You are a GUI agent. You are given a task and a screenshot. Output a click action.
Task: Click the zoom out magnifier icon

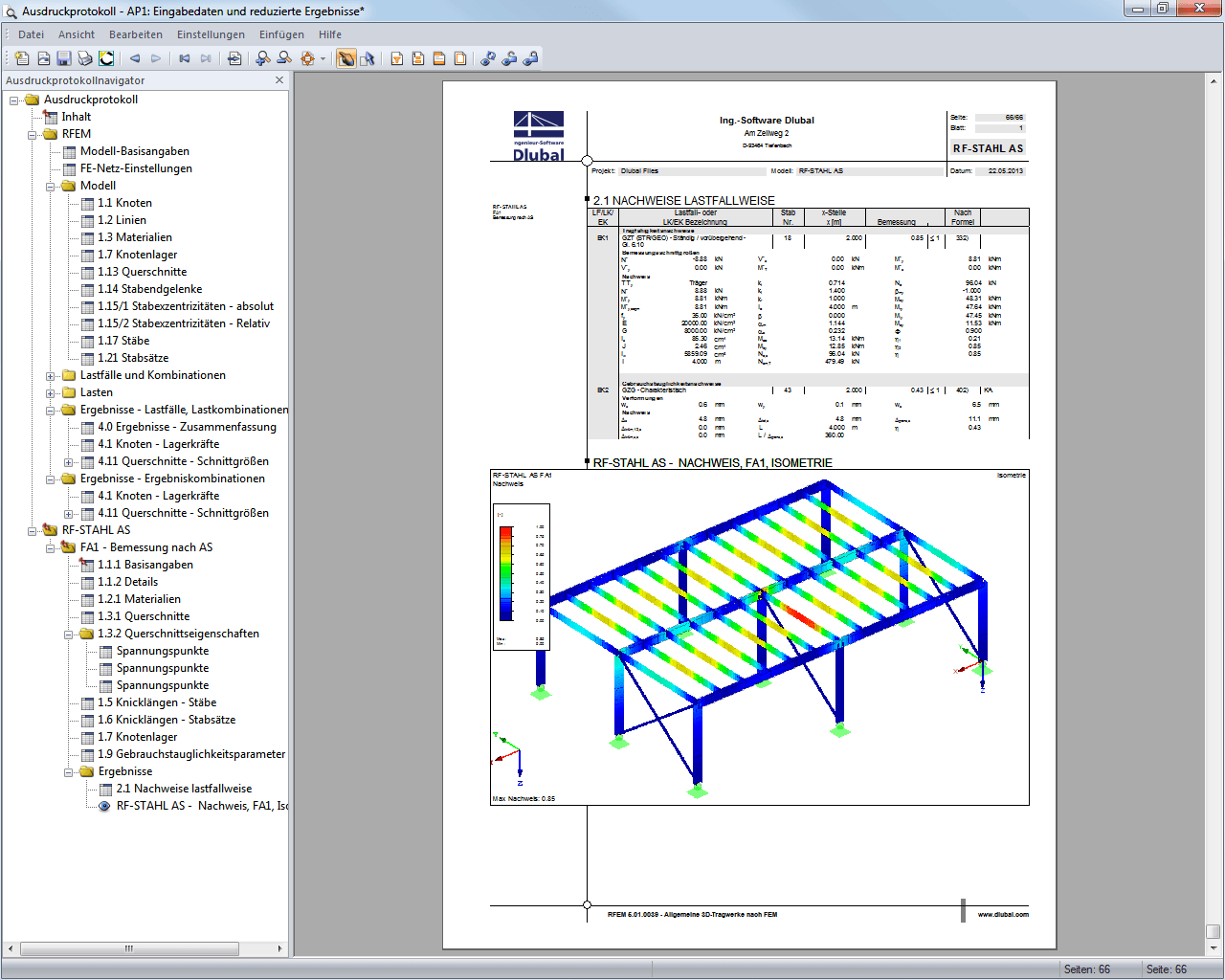pyautogui.click(x=284, y=58)
